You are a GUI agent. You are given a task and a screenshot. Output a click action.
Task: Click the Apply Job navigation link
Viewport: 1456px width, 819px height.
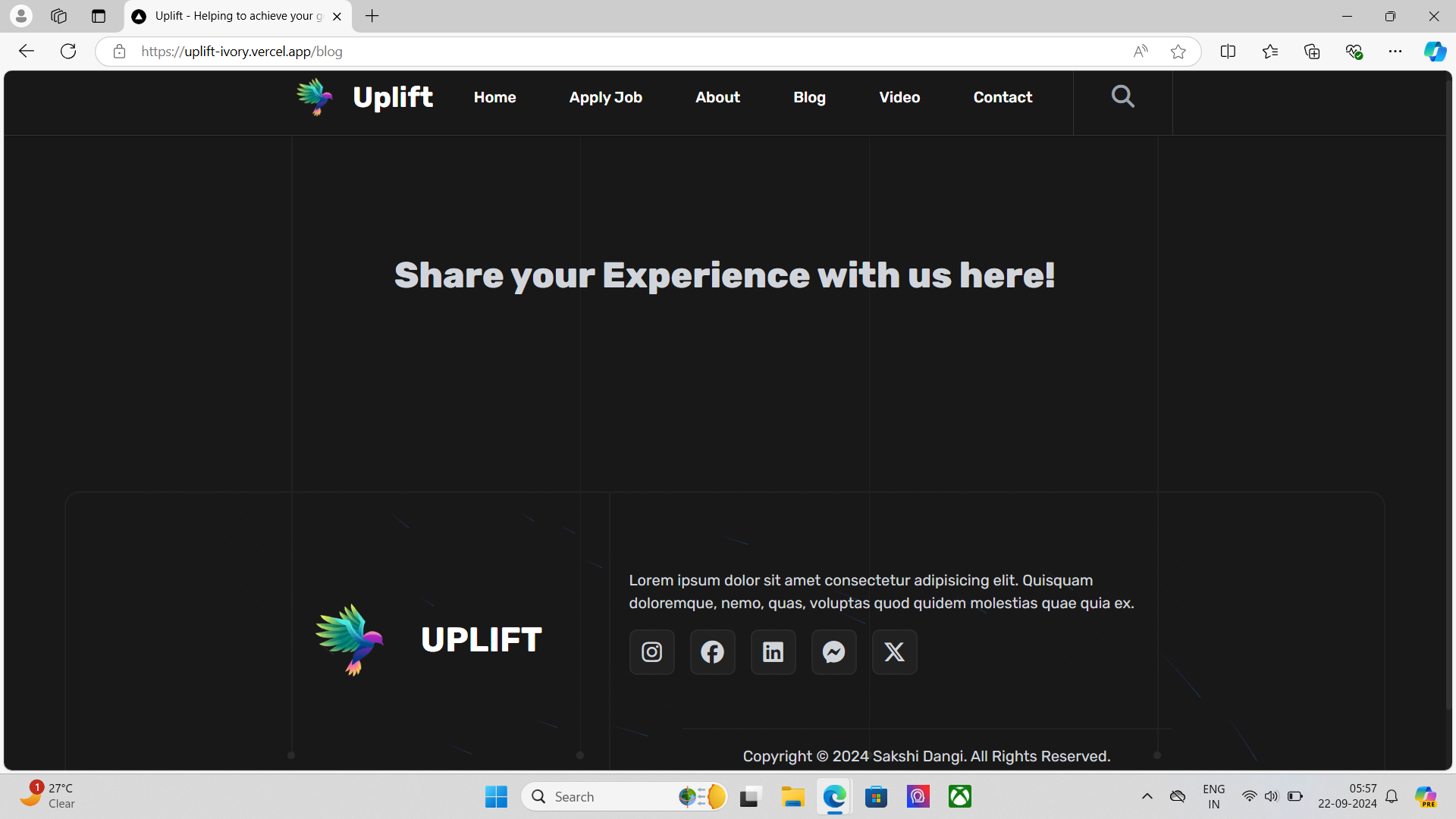(x=605, y=97)
